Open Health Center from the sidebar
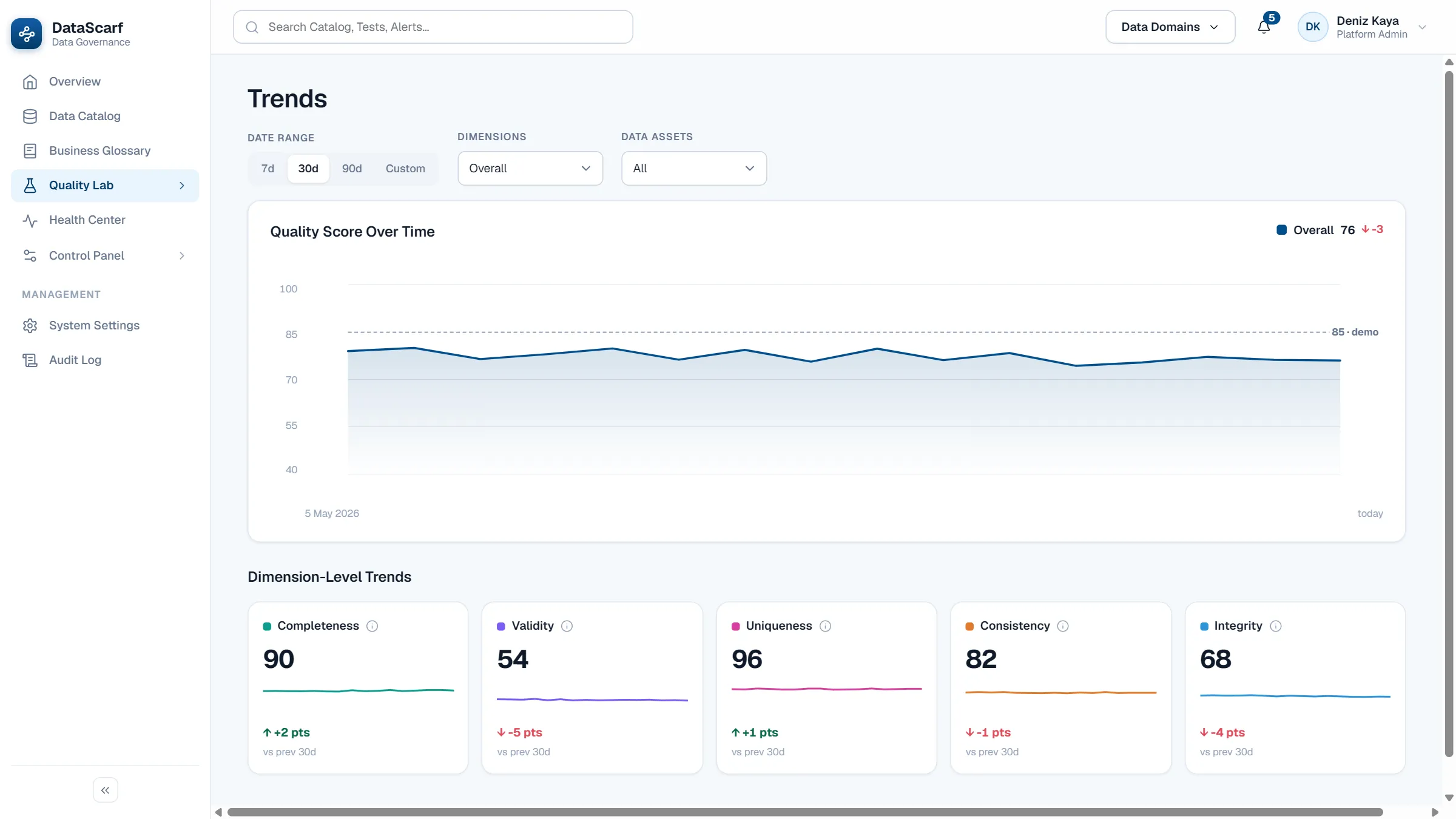Screen dimensions: 1456x819 (105, 220)
